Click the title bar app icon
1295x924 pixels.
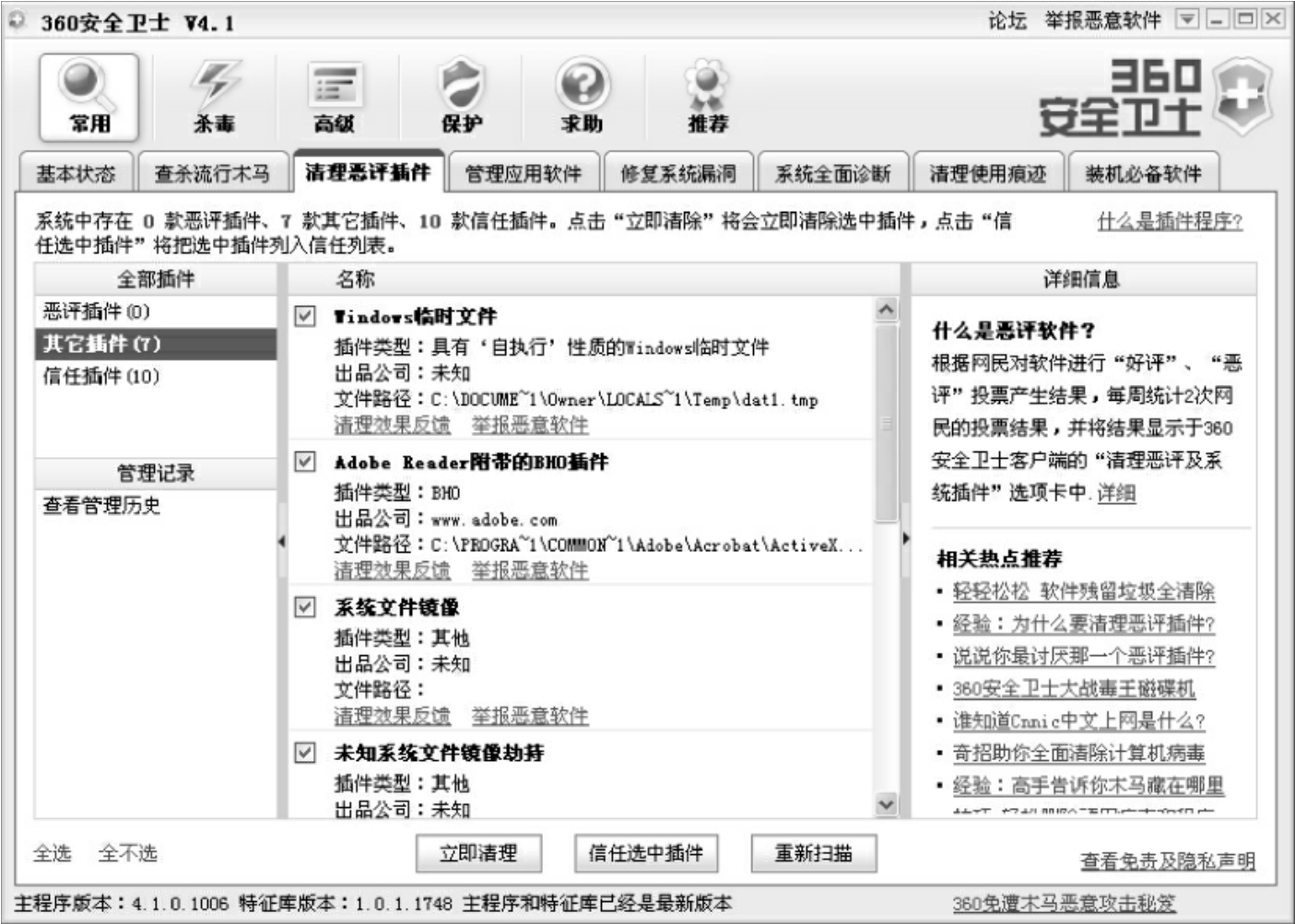click(x=18, y=19)
